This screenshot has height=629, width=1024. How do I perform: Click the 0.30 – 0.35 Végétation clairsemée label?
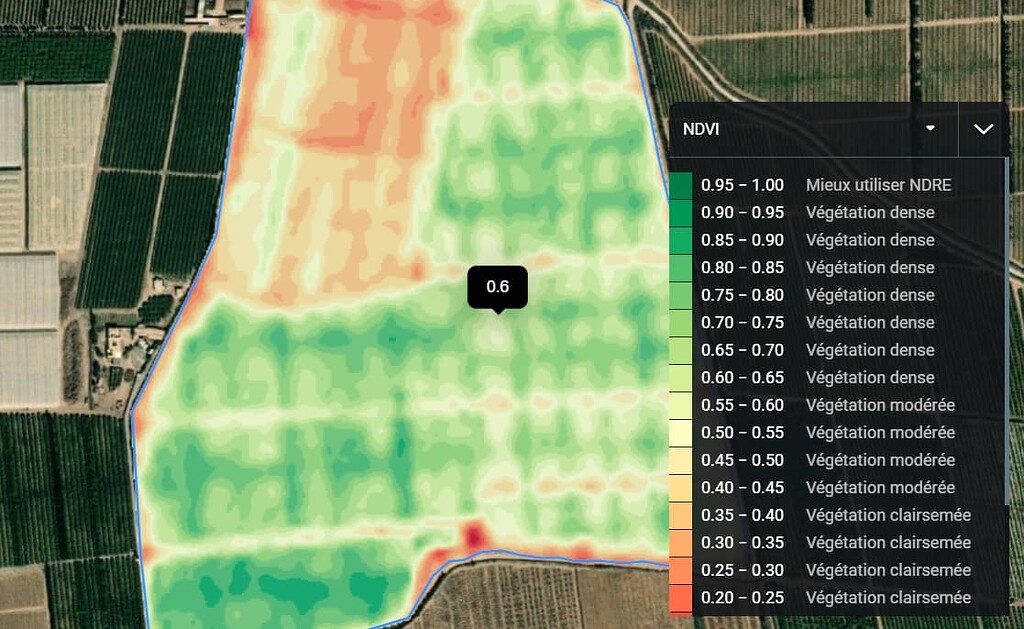click(x=888, y=542)
